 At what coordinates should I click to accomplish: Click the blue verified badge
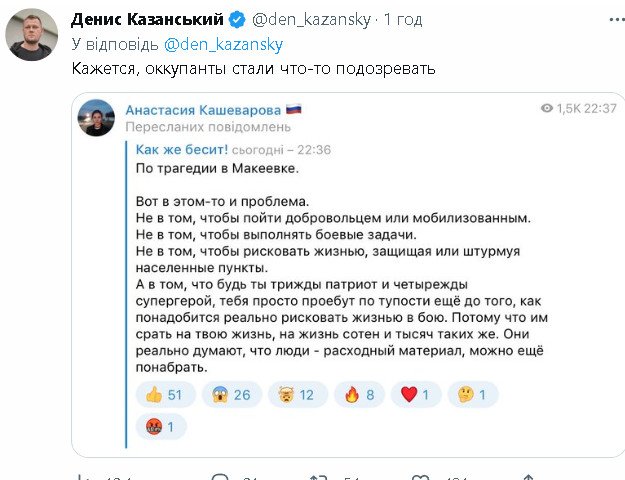pyautogui.click(x=235, y=19)
